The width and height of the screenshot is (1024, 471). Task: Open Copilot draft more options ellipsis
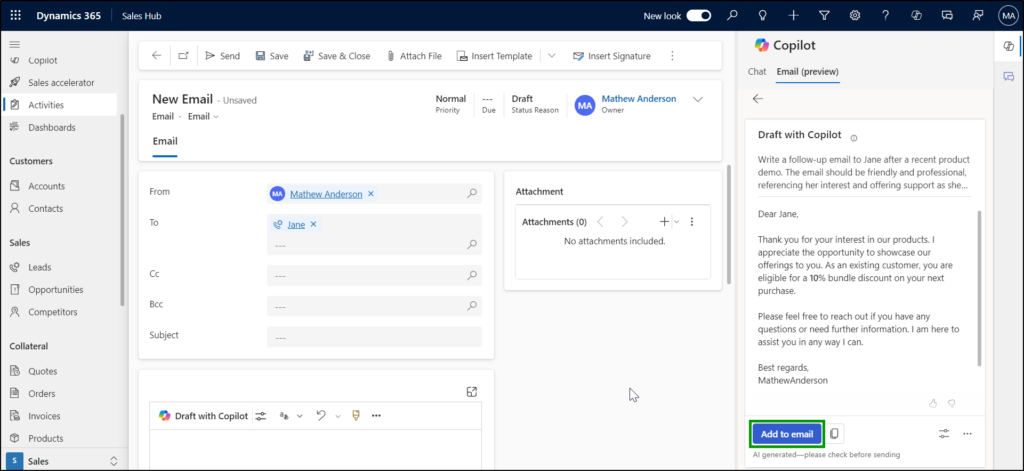coord(968,434)
